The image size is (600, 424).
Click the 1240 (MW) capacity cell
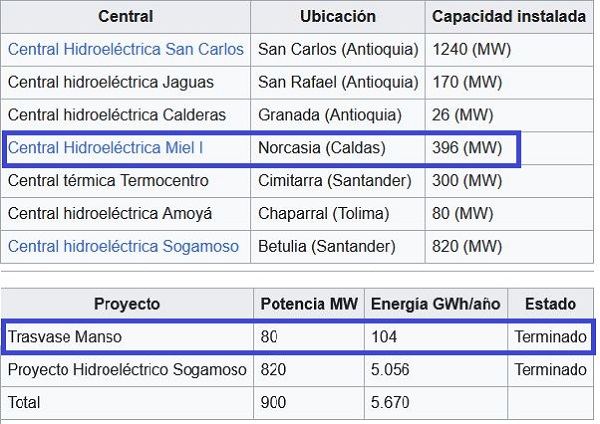click(x=471, y=49)
